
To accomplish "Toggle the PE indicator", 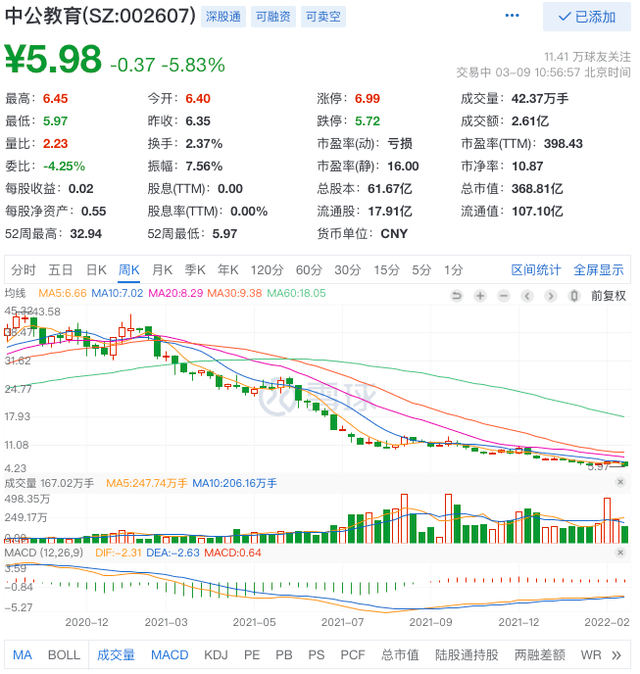I will 252,655.
